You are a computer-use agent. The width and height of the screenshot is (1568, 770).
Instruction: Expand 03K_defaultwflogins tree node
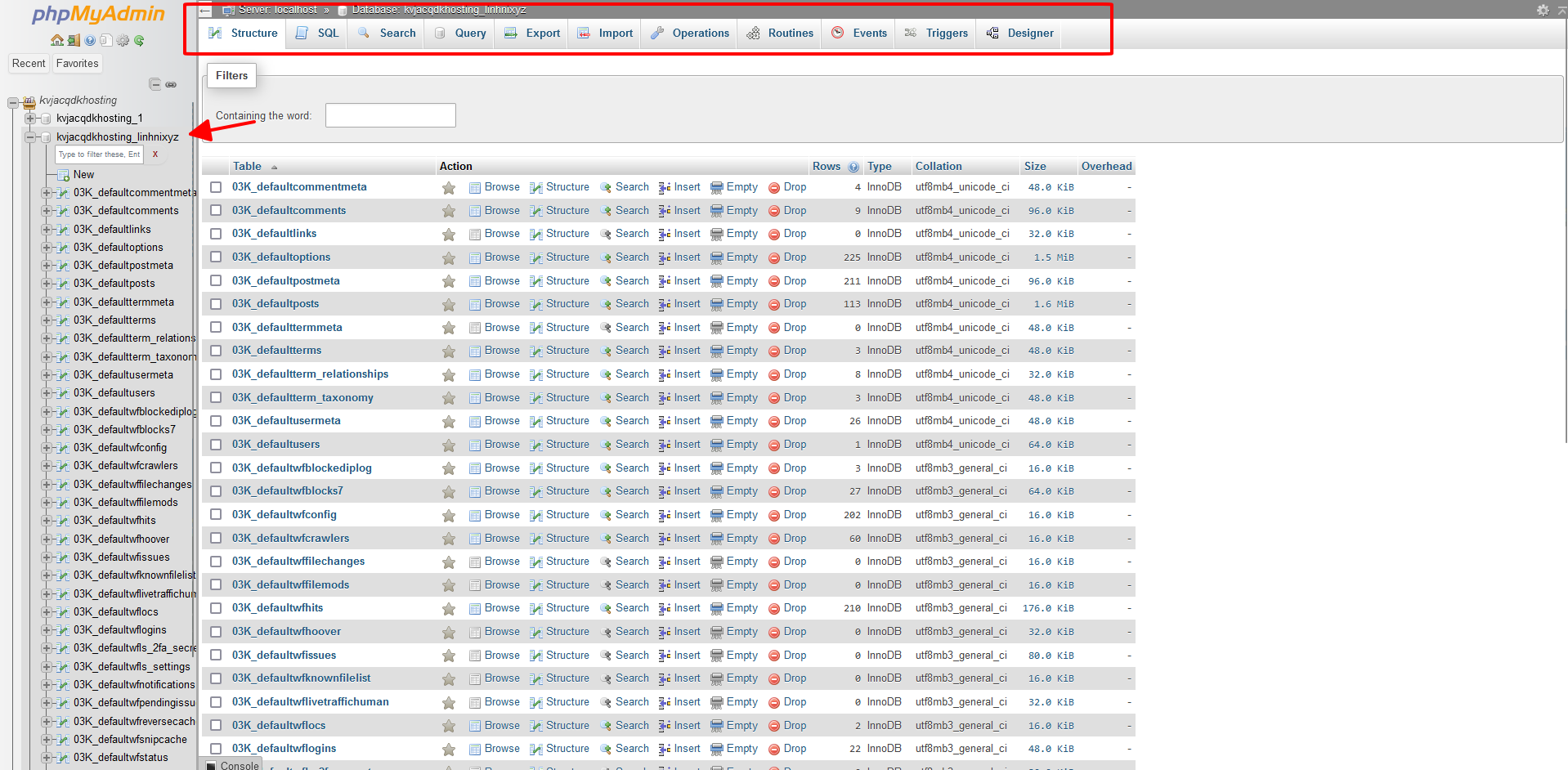[47, 630]
